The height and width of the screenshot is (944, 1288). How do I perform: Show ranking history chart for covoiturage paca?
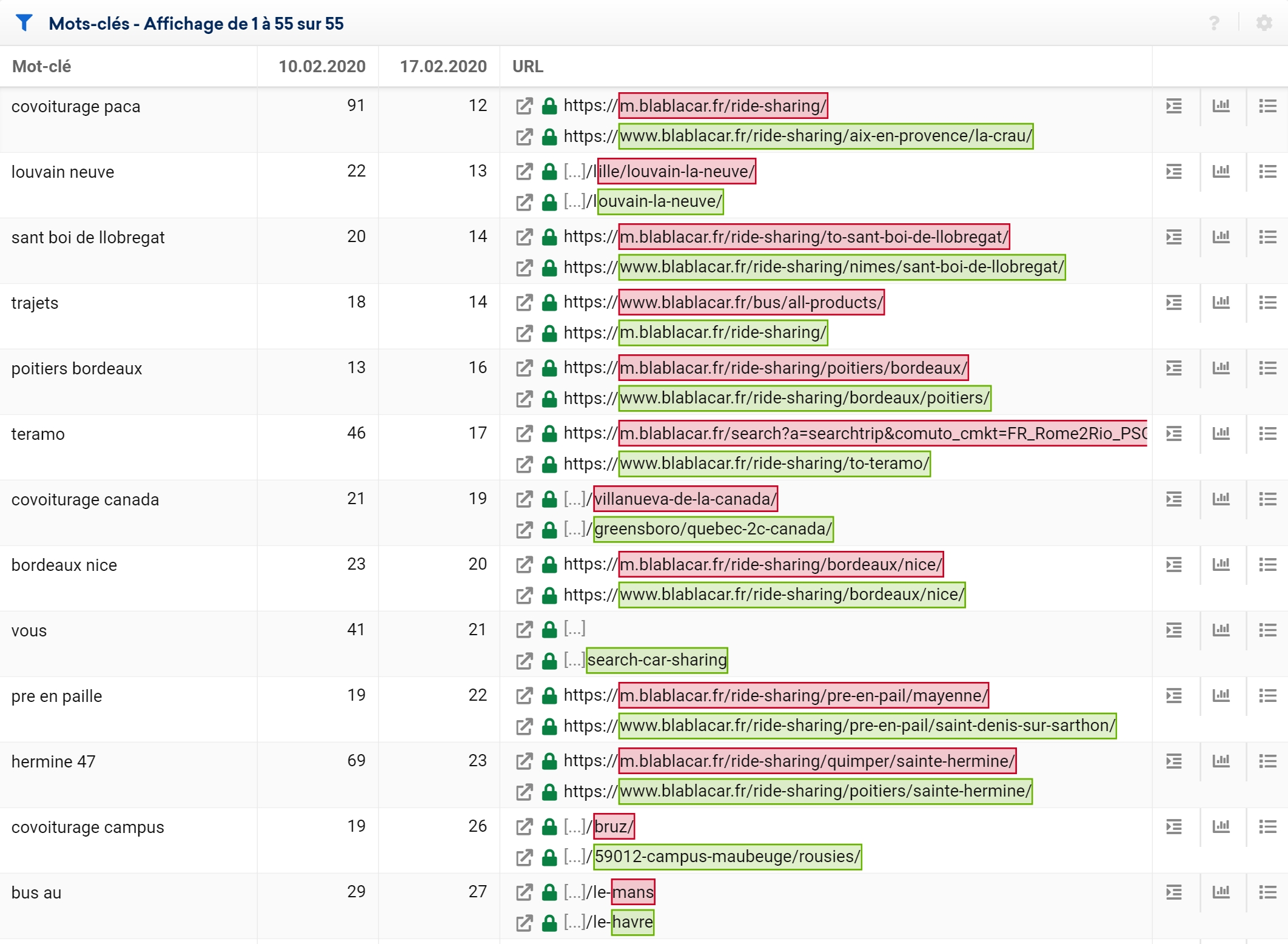tap(1221, 106)
